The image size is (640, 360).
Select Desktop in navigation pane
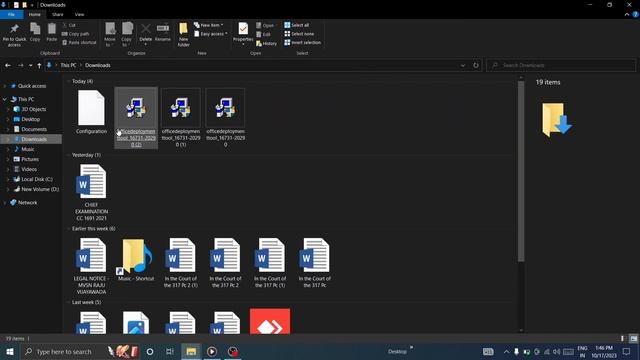[31, 119]
